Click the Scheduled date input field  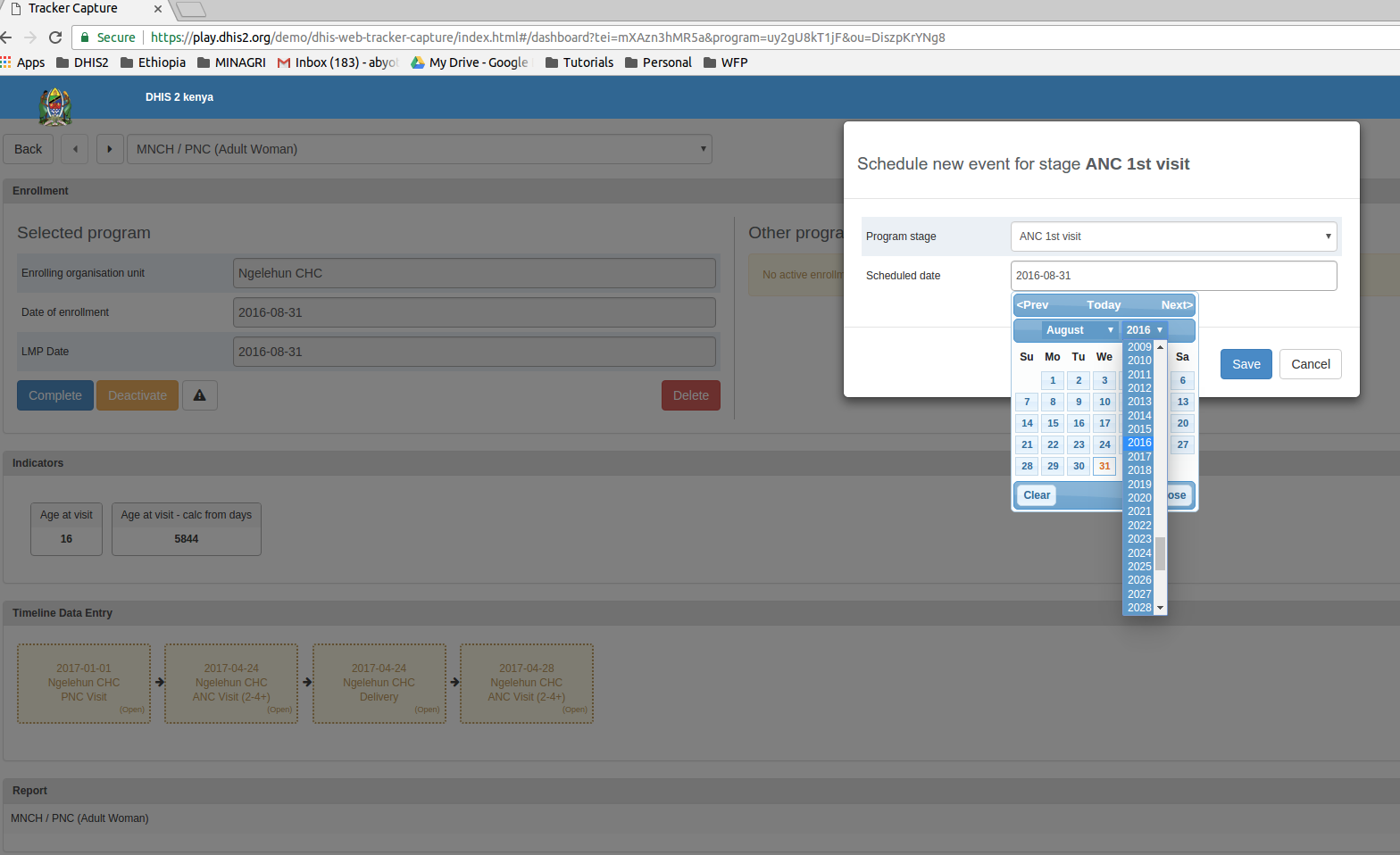[1173, 276]
